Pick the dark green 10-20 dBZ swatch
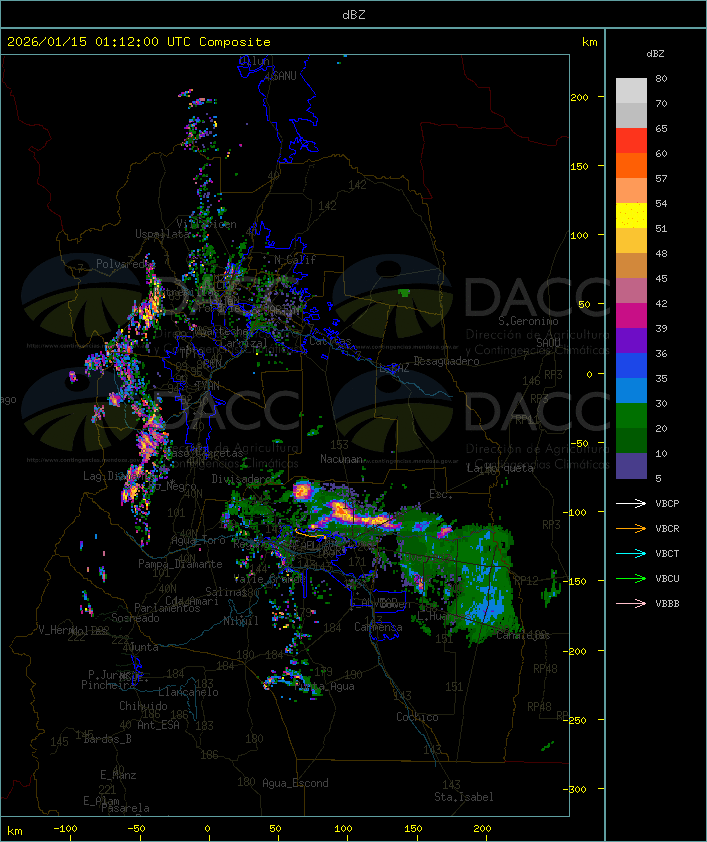Viewport: 707px width, 842px height. 631,440
